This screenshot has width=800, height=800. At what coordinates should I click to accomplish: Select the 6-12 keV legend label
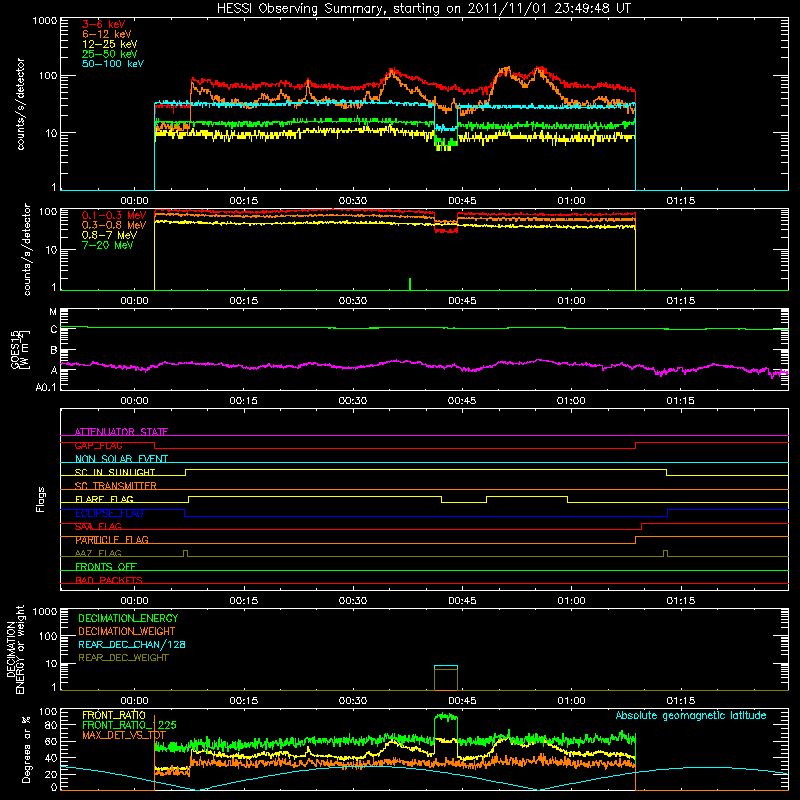coord(107,34)
